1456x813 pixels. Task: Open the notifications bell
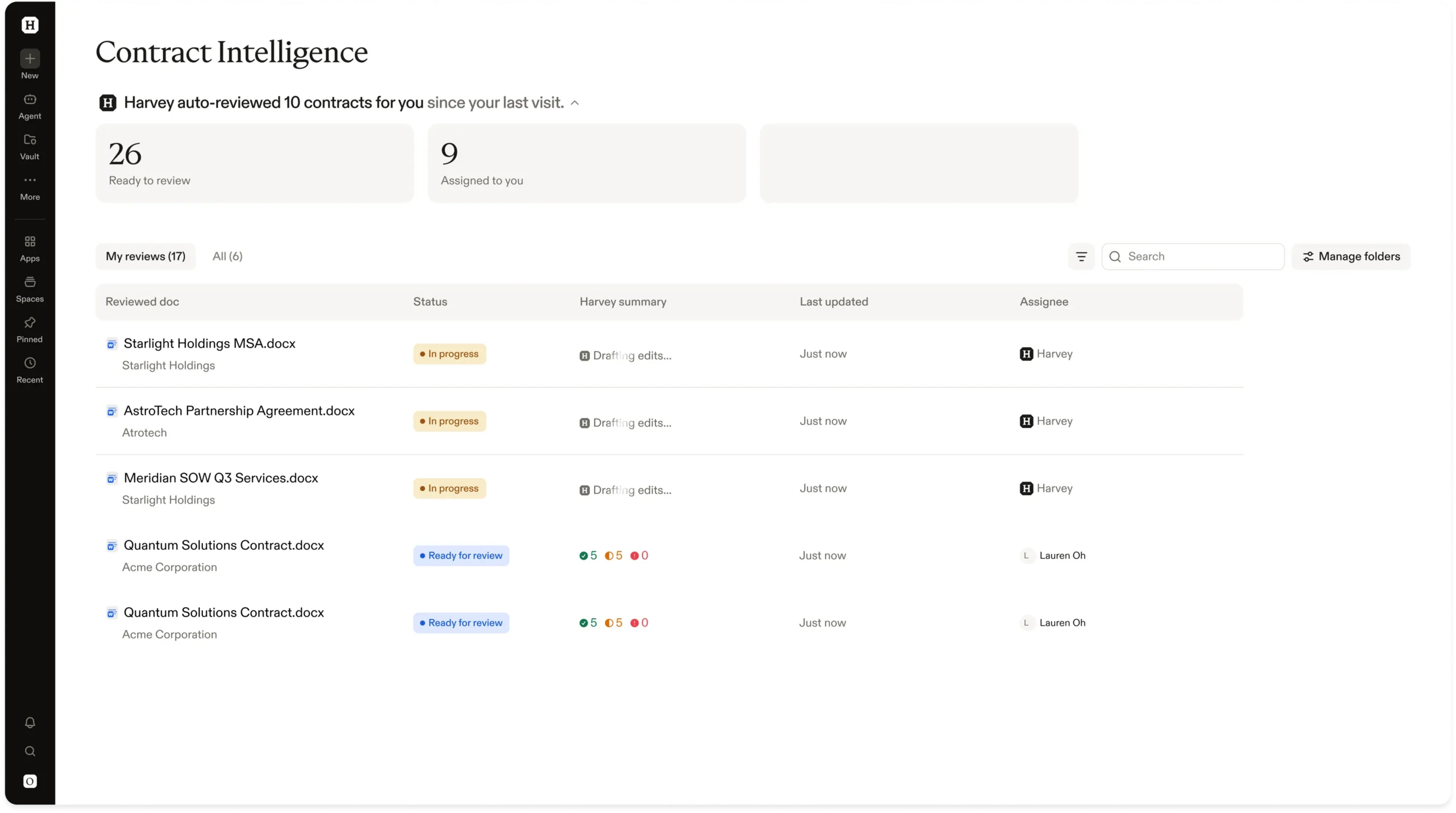click(x=30, y=723)
